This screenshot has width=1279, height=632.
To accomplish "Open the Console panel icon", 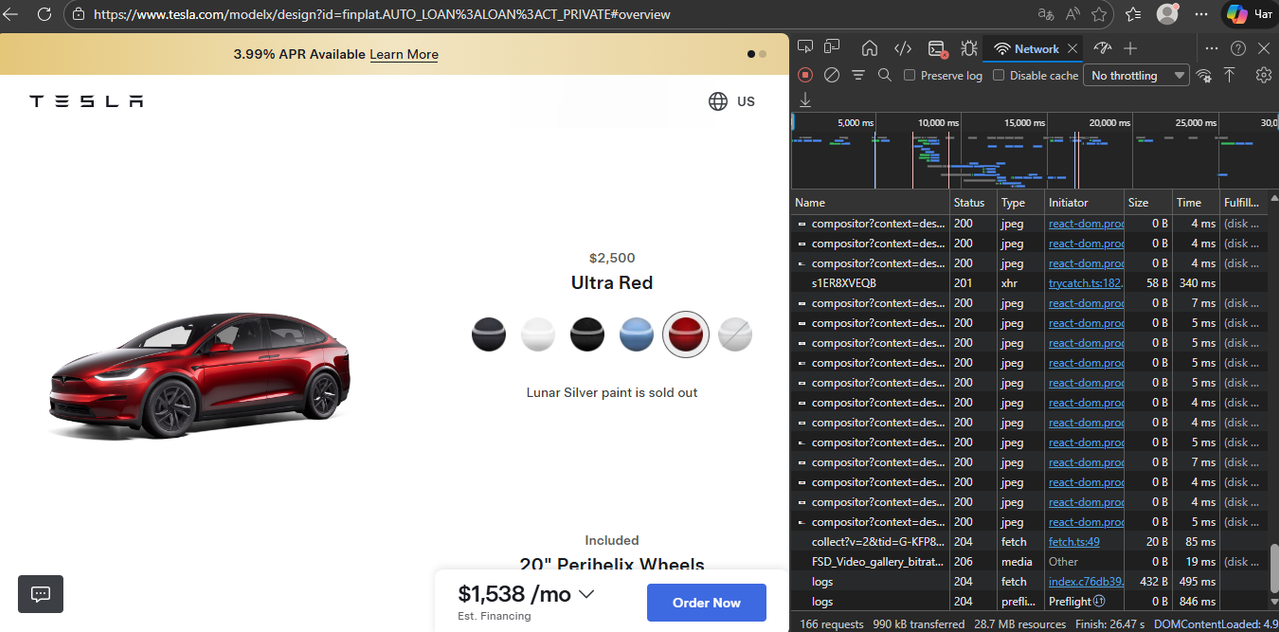I will (x=936, y=48).
